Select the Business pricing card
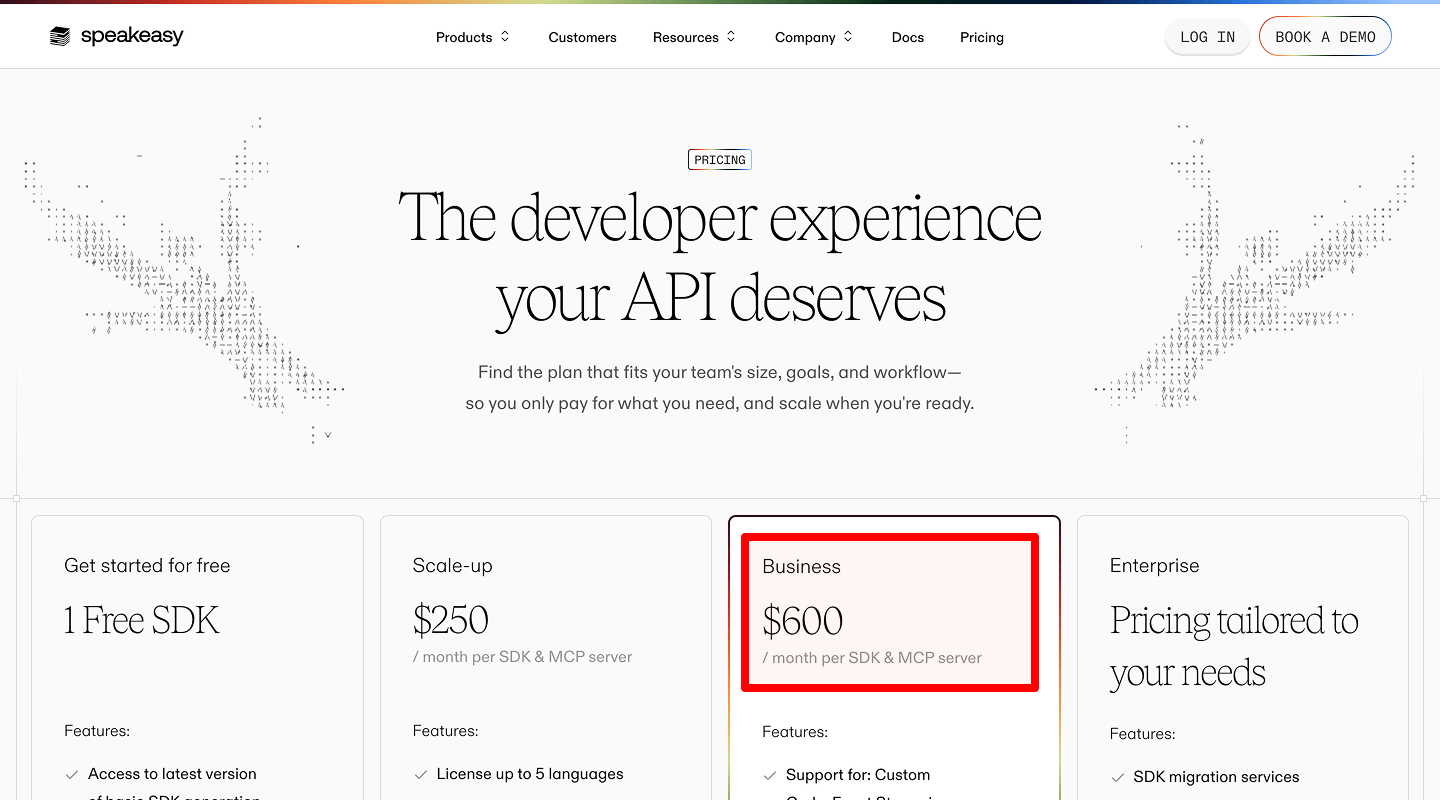 click(894, 612)
